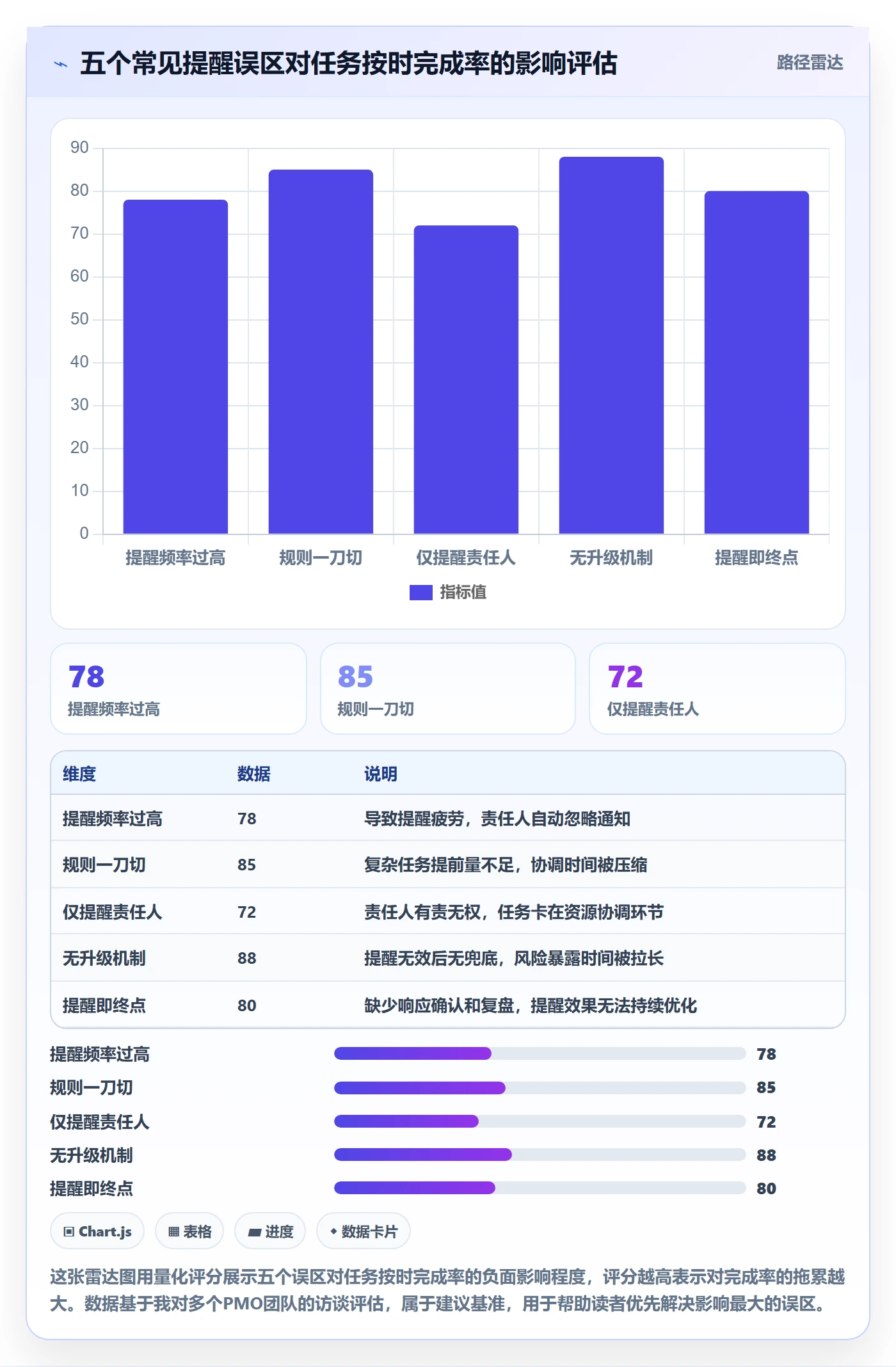This screenshot has height=1367, width=896.
Task: Click the chart title heading text
Action: (349, 63)
